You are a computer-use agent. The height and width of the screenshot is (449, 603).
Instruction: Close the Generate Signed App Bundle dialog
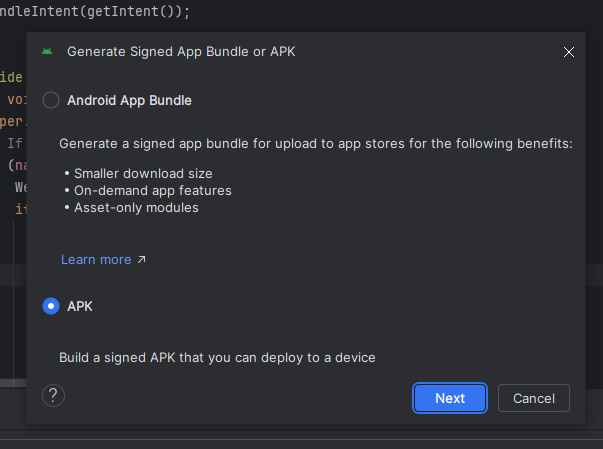[569, 52]
